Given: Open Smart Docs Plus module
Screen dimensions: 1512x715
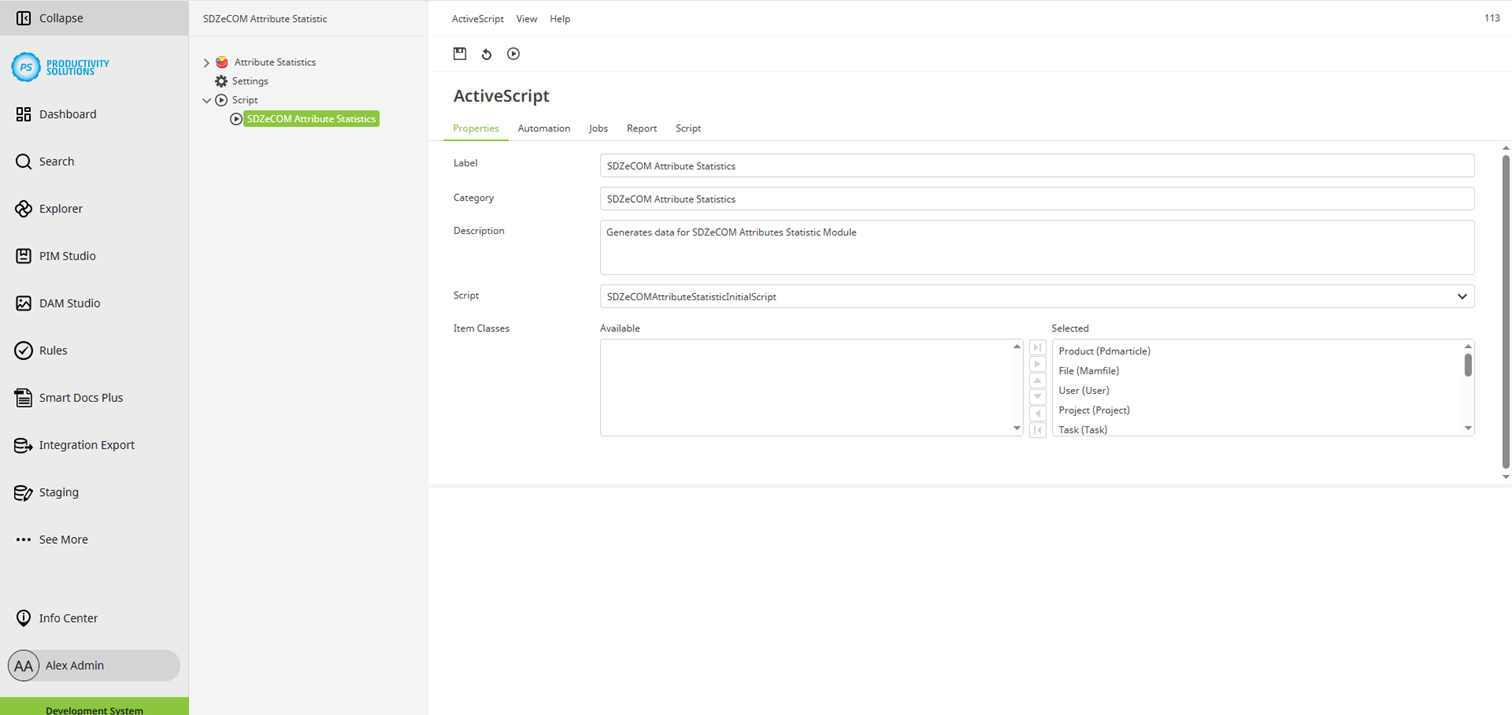Looking at the screenshot, I should pos(80,398).
